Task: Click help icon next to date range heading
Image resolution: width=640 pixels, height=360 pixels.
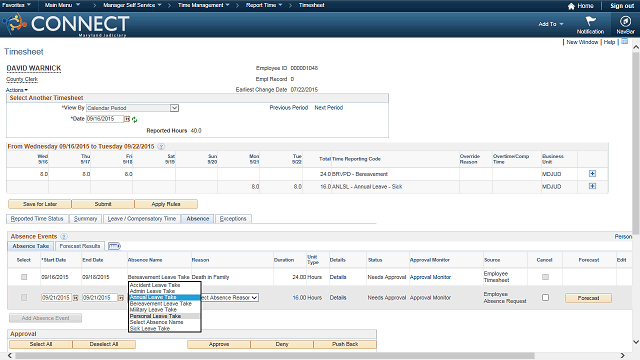Action: pos(161,147)
